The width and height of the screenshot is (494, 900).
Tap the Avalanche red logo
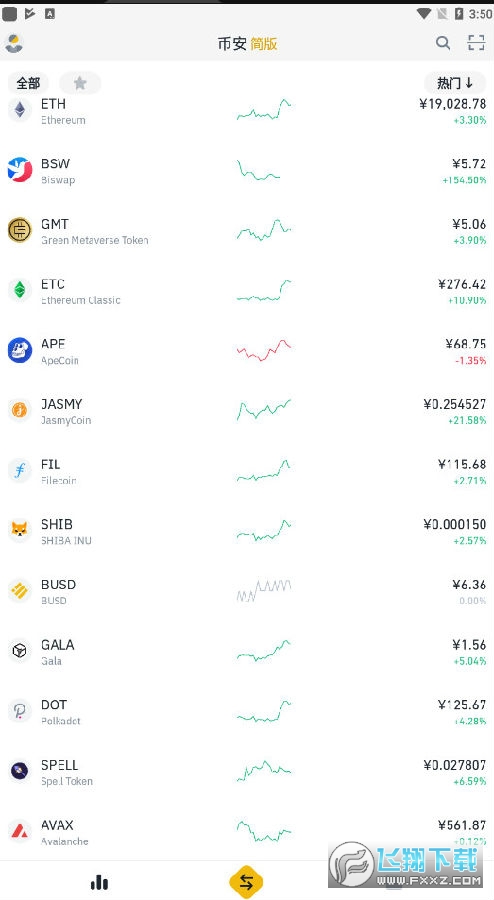[20, 831]
